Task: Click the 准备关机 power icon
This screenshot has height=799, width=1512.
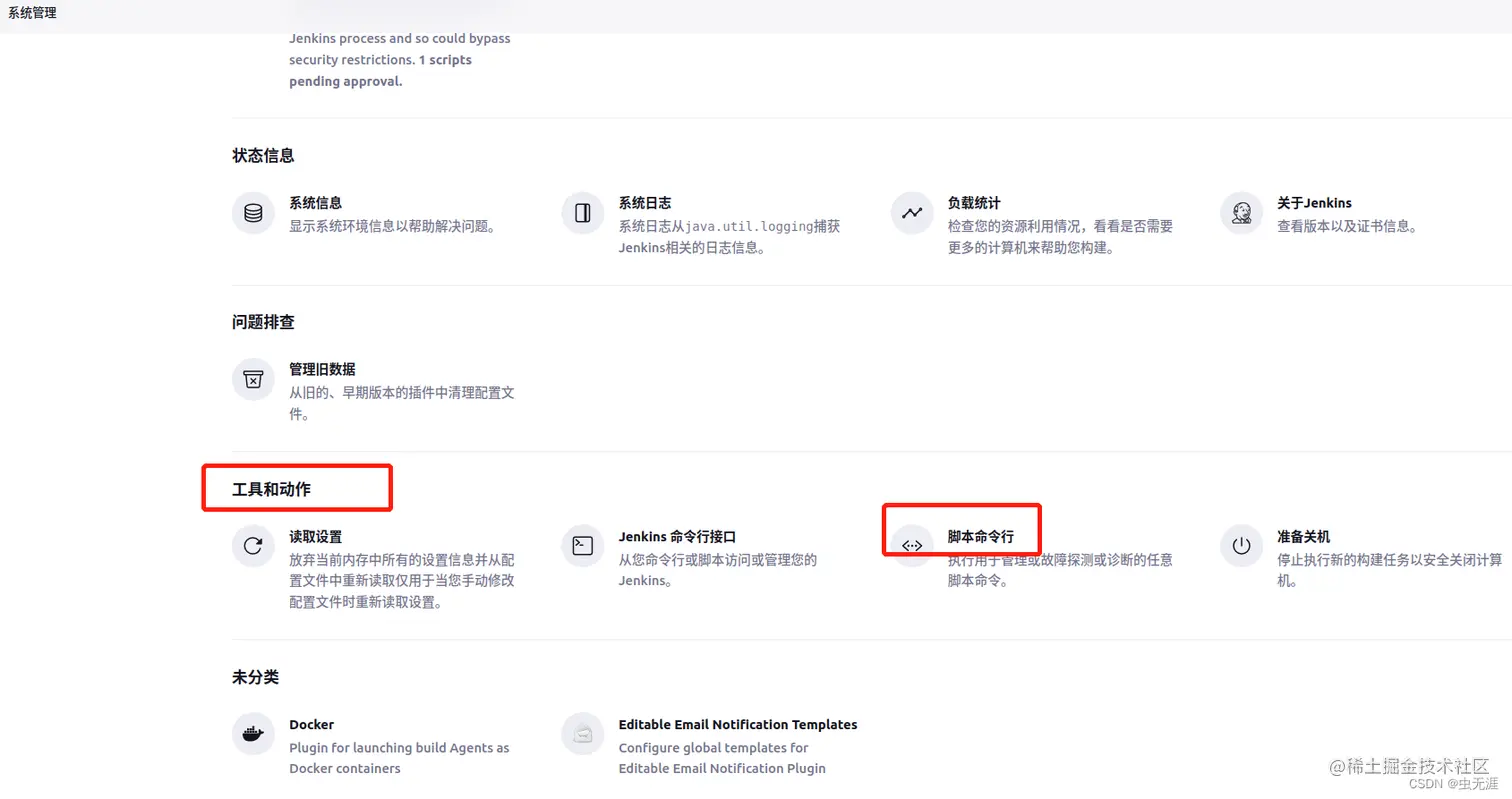Action: coord(1240,546)
